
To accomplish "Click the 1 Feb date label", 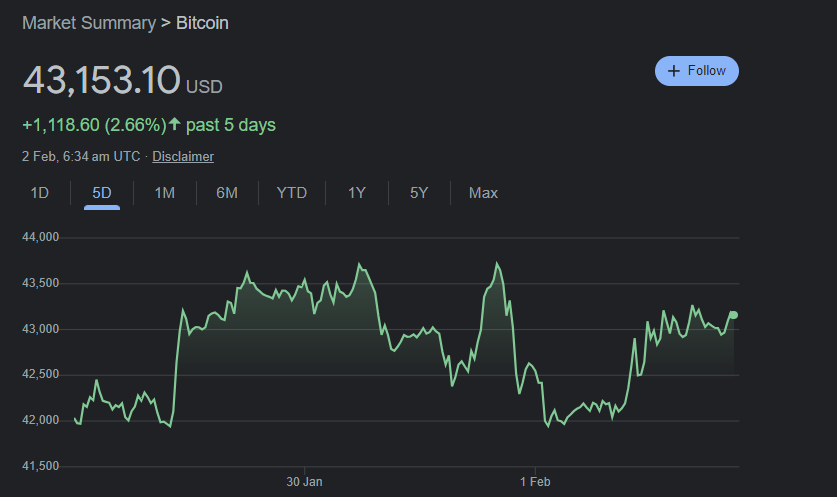I will click(x=535, y=481).
